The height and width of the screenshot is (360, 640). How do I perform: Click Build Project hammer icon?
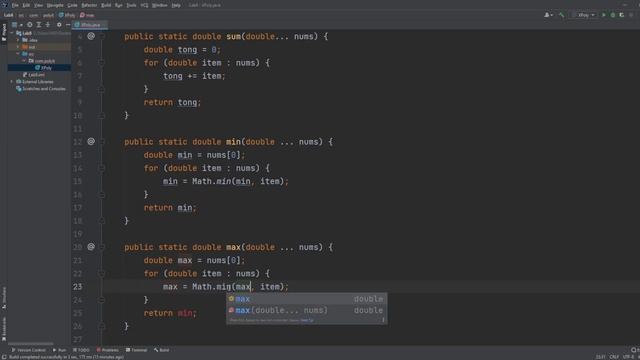tap(562, 15)
